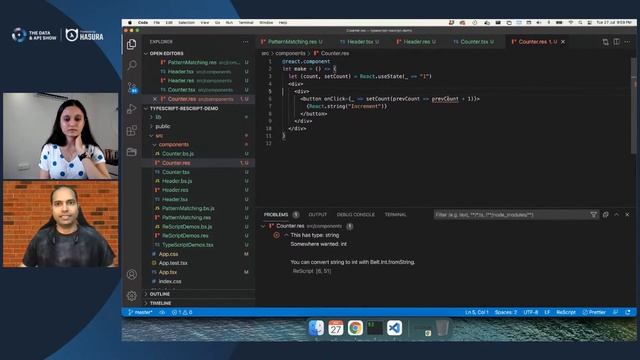Select the Debug Console panel tab

coord(356,215)
